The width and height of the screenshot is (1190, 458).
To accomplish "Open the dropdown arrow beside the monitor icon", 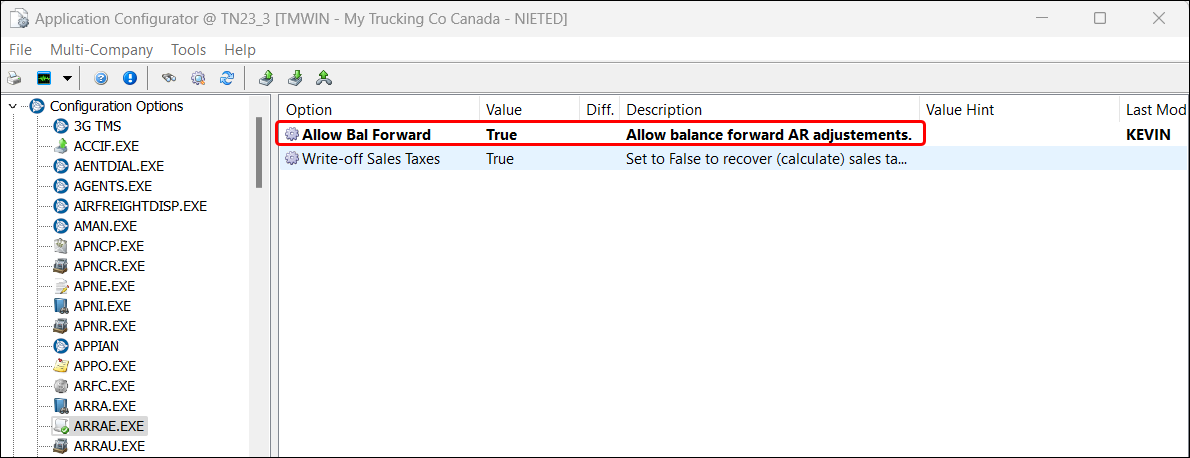I will click(67, 78).
